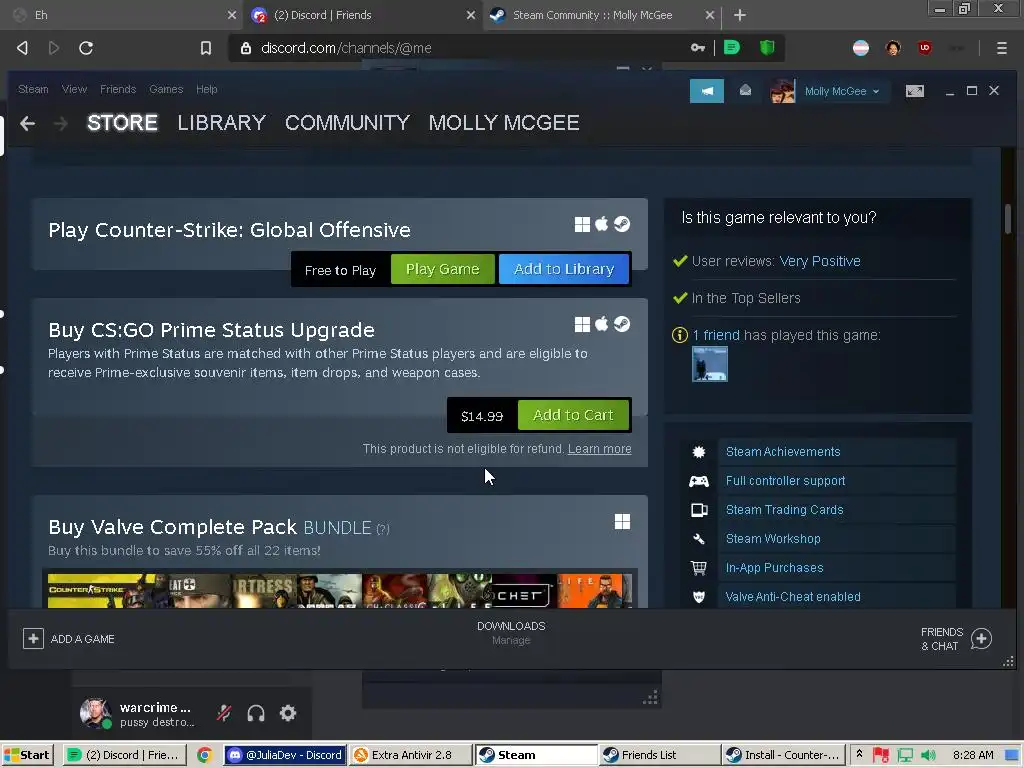Viewport: 1024px width, 768px height.
Task: Expand hidden system tray icons
Action: tap(859, 754)
